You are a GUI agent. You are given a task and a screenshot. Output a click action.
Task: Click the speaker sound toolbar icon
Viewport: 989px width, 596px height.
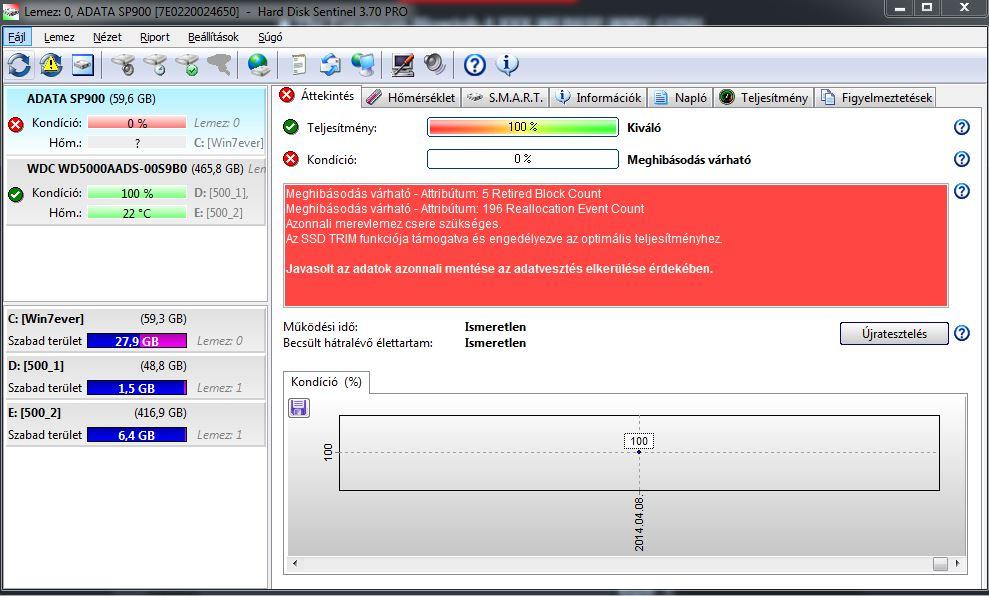click(x=435, y=64)
